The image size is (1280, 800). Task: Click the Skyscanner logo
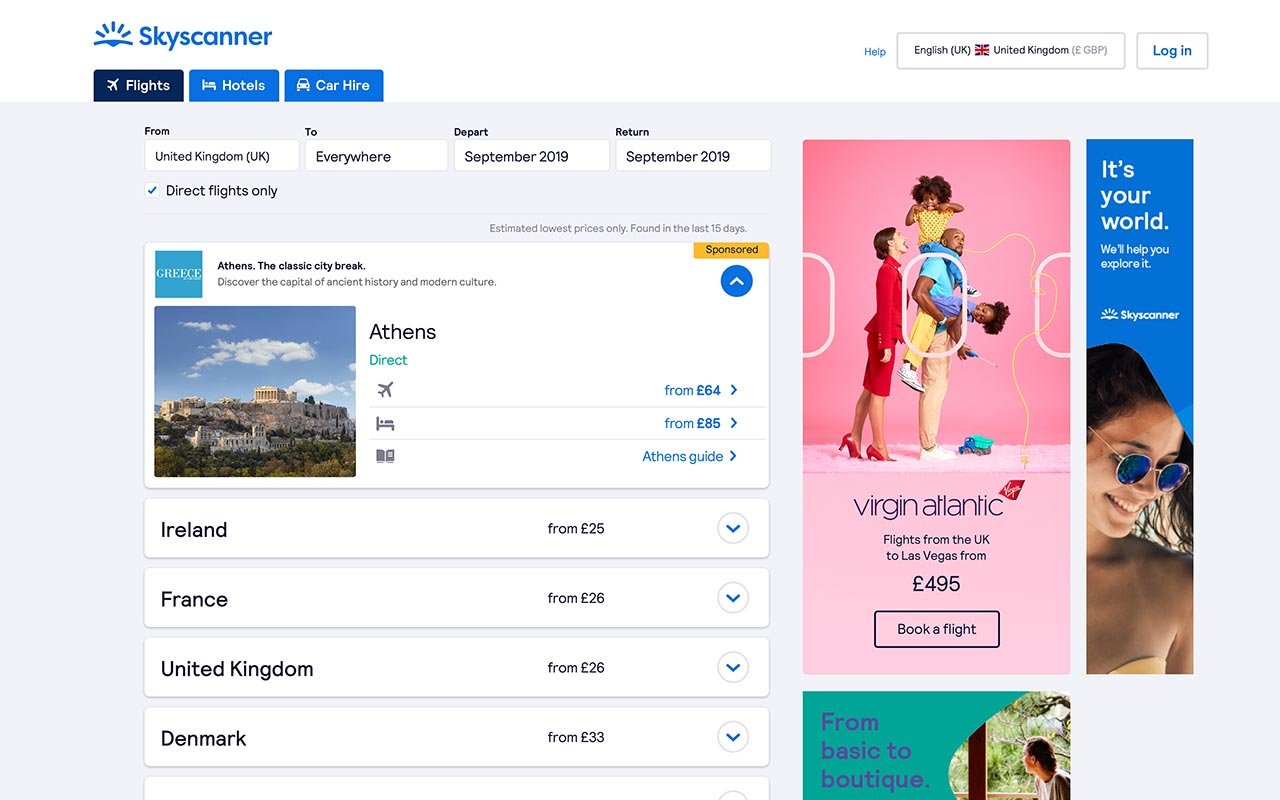point(183,37)
